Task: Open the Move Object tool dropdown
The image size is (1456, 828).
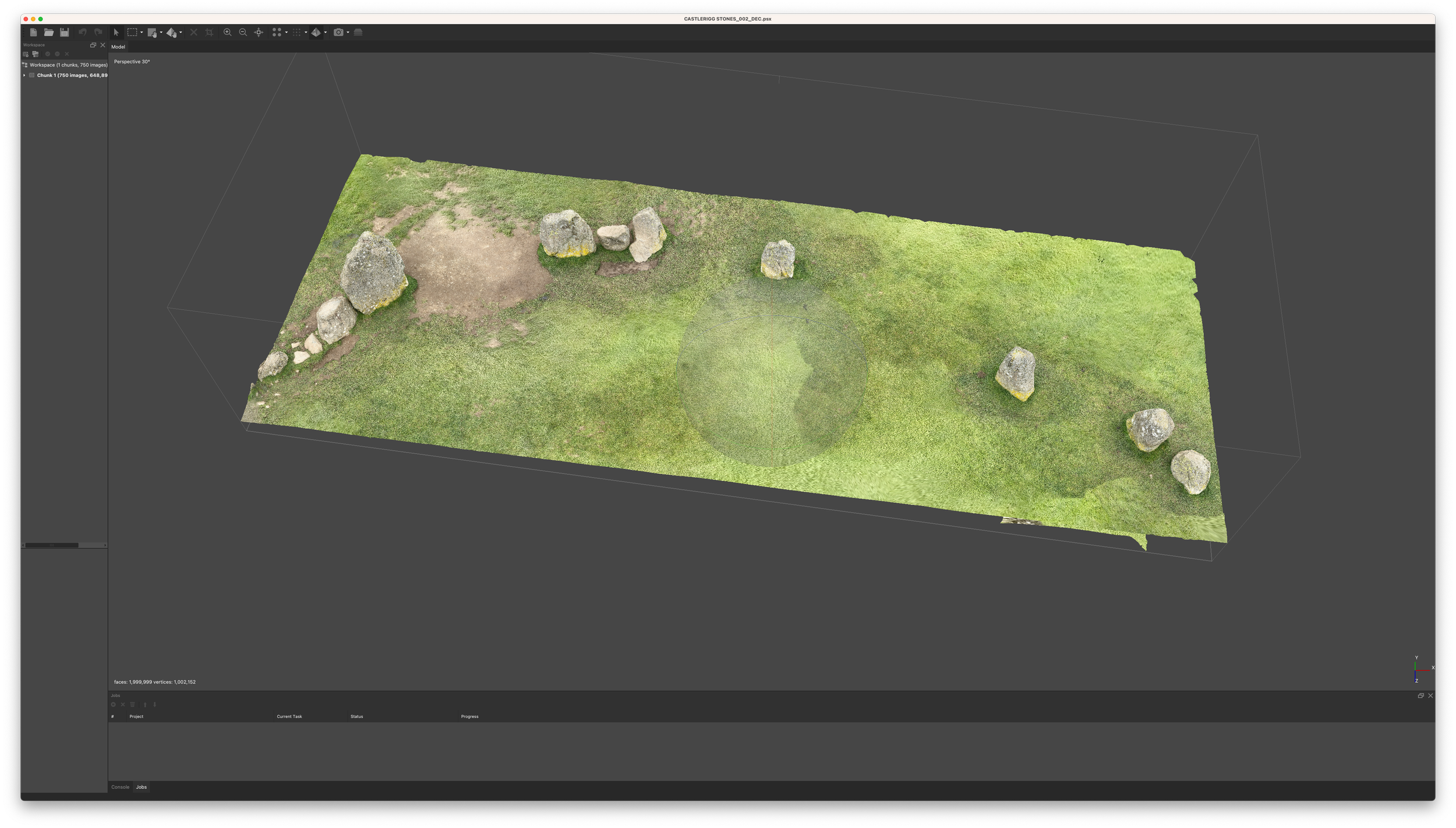Action: click(x=181, y=33)
